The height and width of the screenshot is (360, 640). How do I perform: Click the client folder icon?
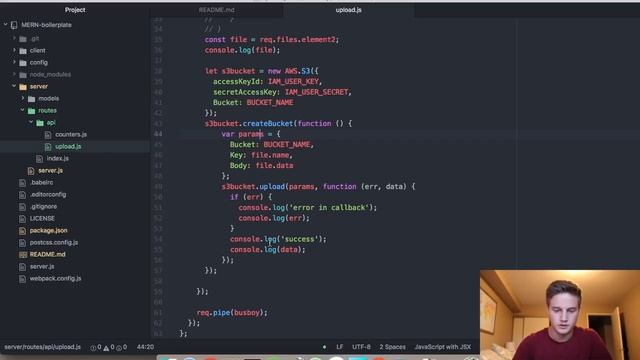23,51
